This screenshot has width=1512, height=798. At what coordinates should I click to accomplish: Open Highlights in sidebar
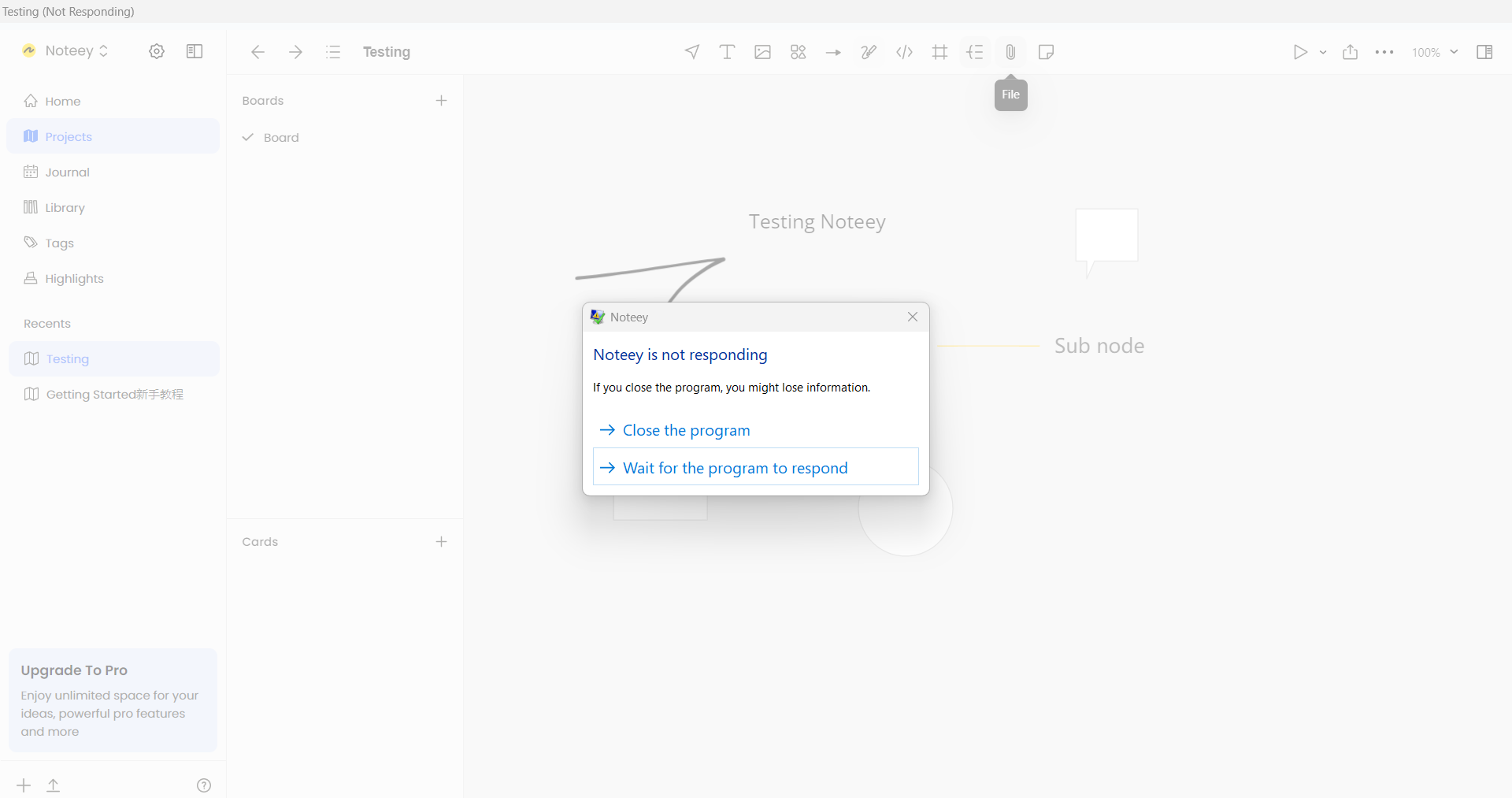[113, 278]
